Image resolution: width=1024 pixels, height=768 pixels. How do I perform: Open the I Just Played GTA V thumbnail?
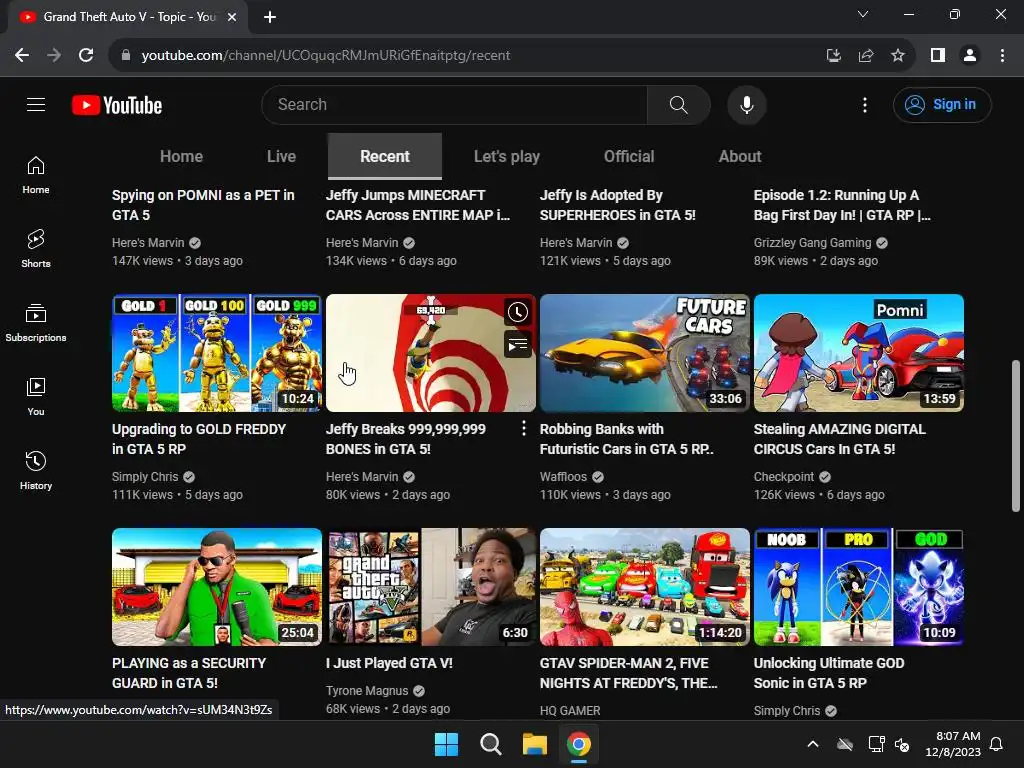pyautogui.click(x=431, y=586)
